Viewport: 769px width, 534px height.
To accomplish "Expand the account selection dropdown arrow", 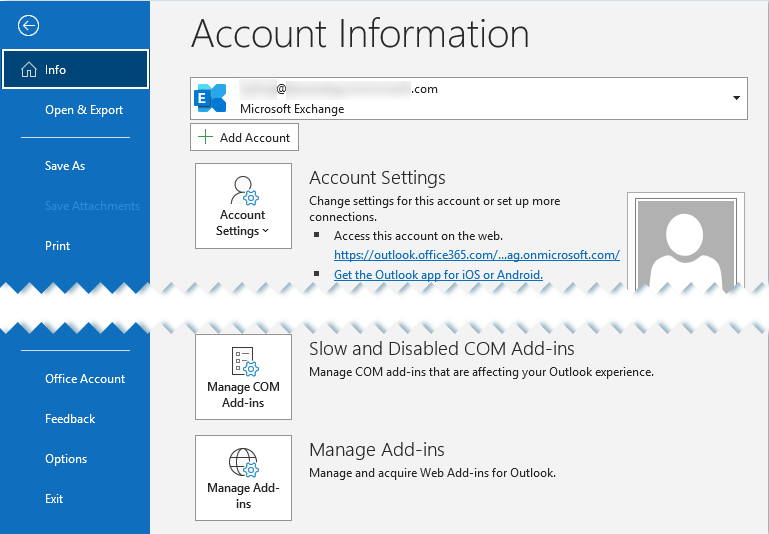I will pyautogui.click(x=736, y=98).
